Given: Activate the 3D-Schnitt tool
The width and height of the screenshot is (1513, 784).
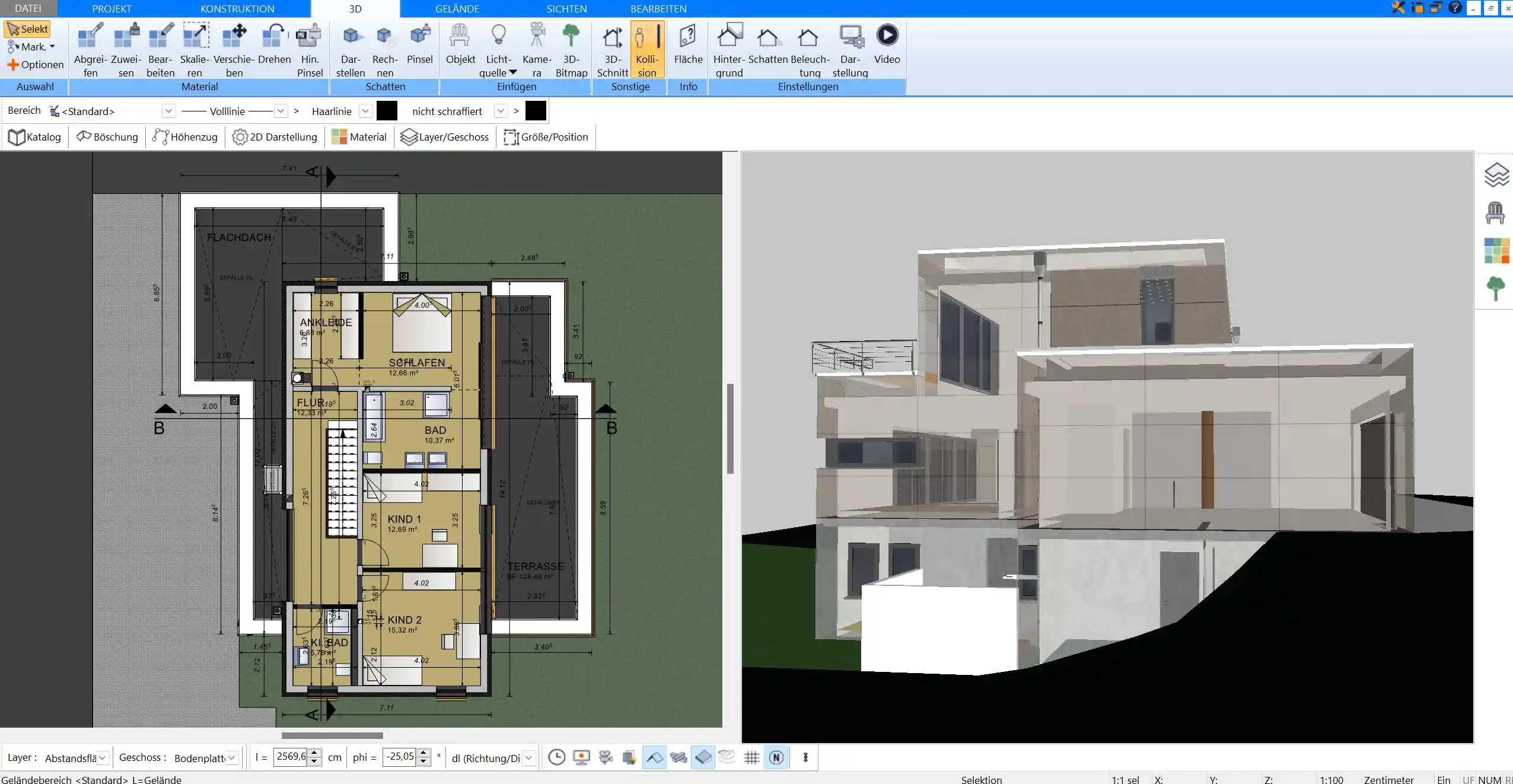Looking at the screenshot, I should click(x=612, y=50).
